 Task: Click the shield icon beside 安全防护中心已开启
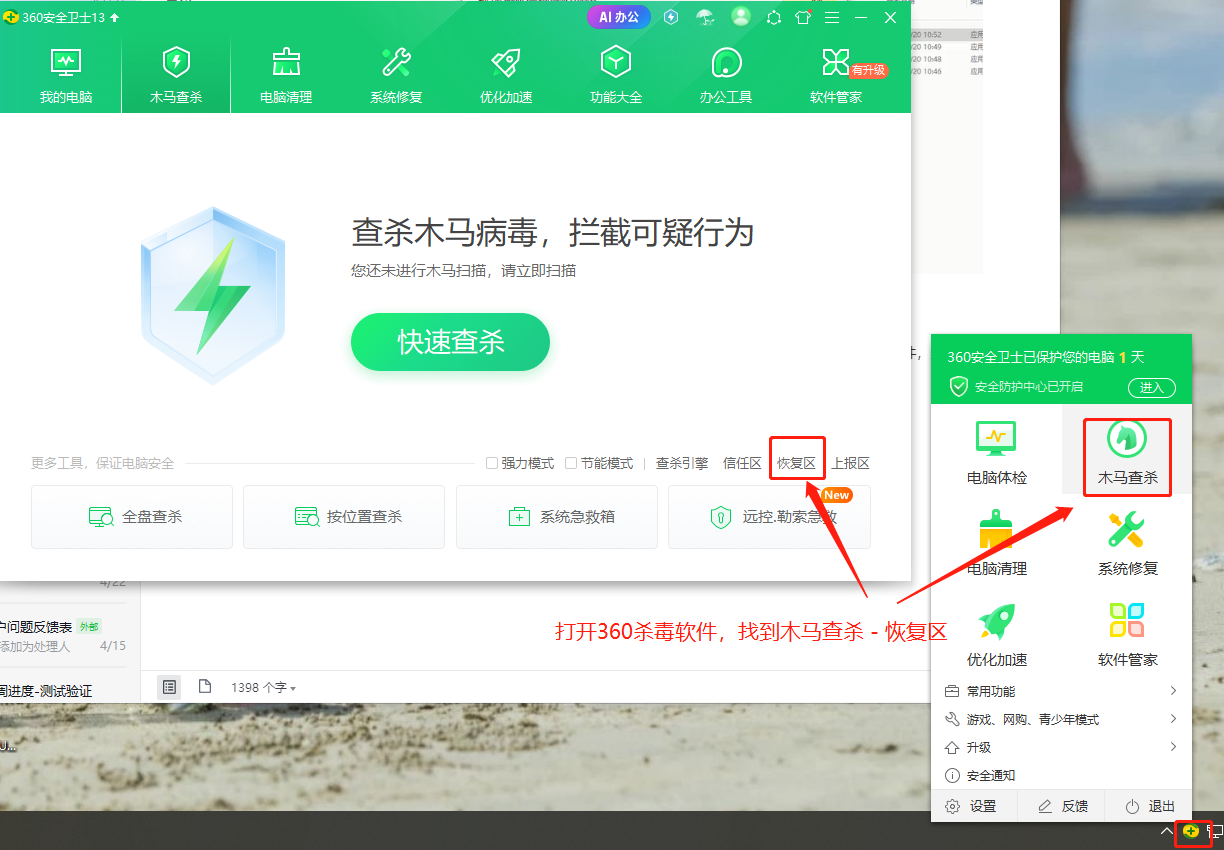coord(958,386)
